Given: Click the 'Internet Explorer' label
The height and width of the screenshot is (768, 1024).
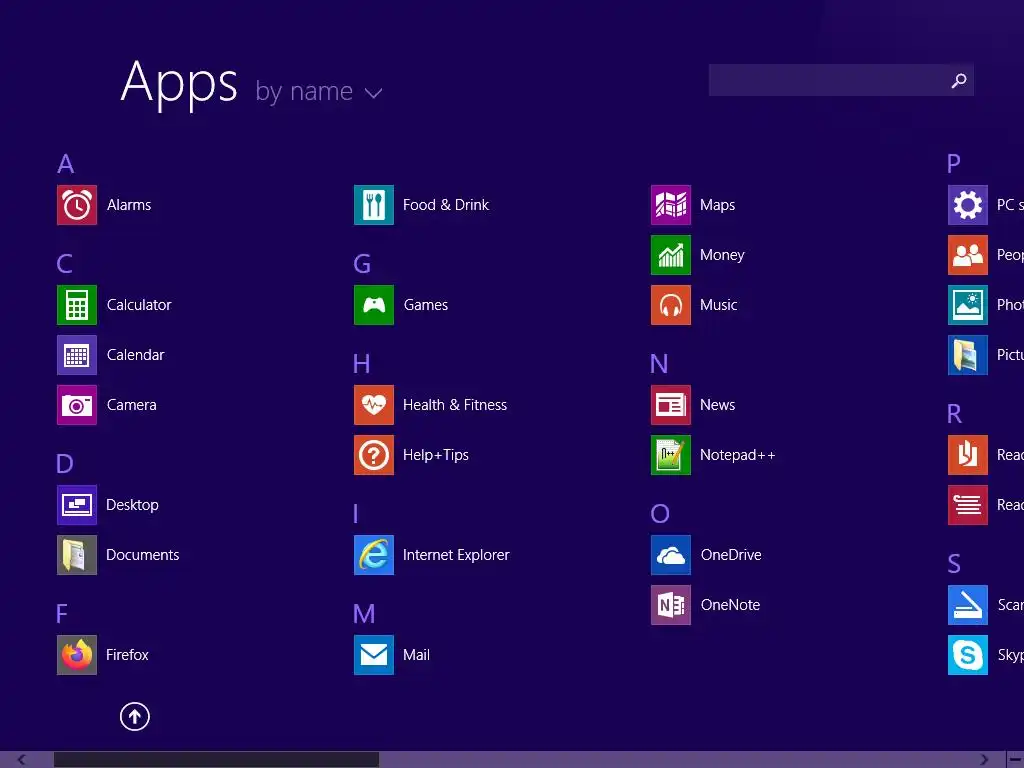Looking at the screenshot, I should pyautogui.click(x=456, y=555).
